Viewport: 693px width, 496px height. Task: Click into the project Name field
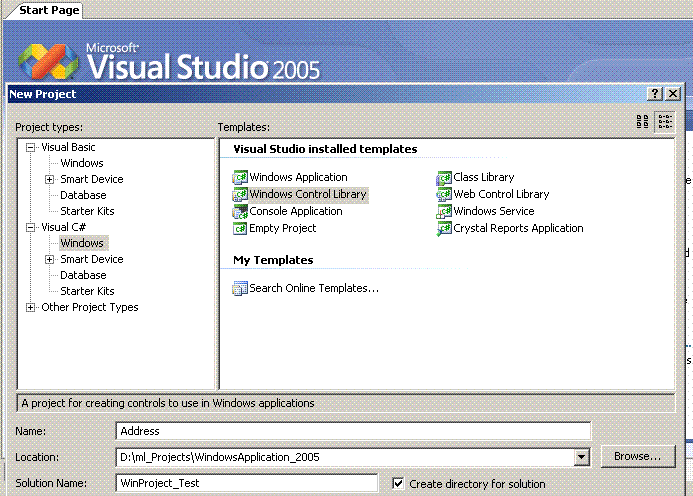coord(353,431)
